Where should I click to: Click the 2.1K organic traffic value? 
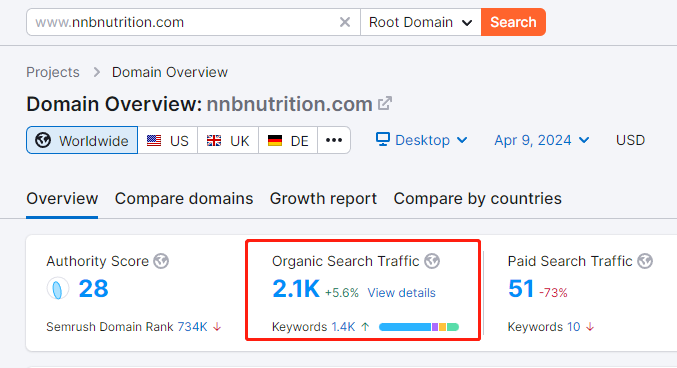(x=296, y=289)
